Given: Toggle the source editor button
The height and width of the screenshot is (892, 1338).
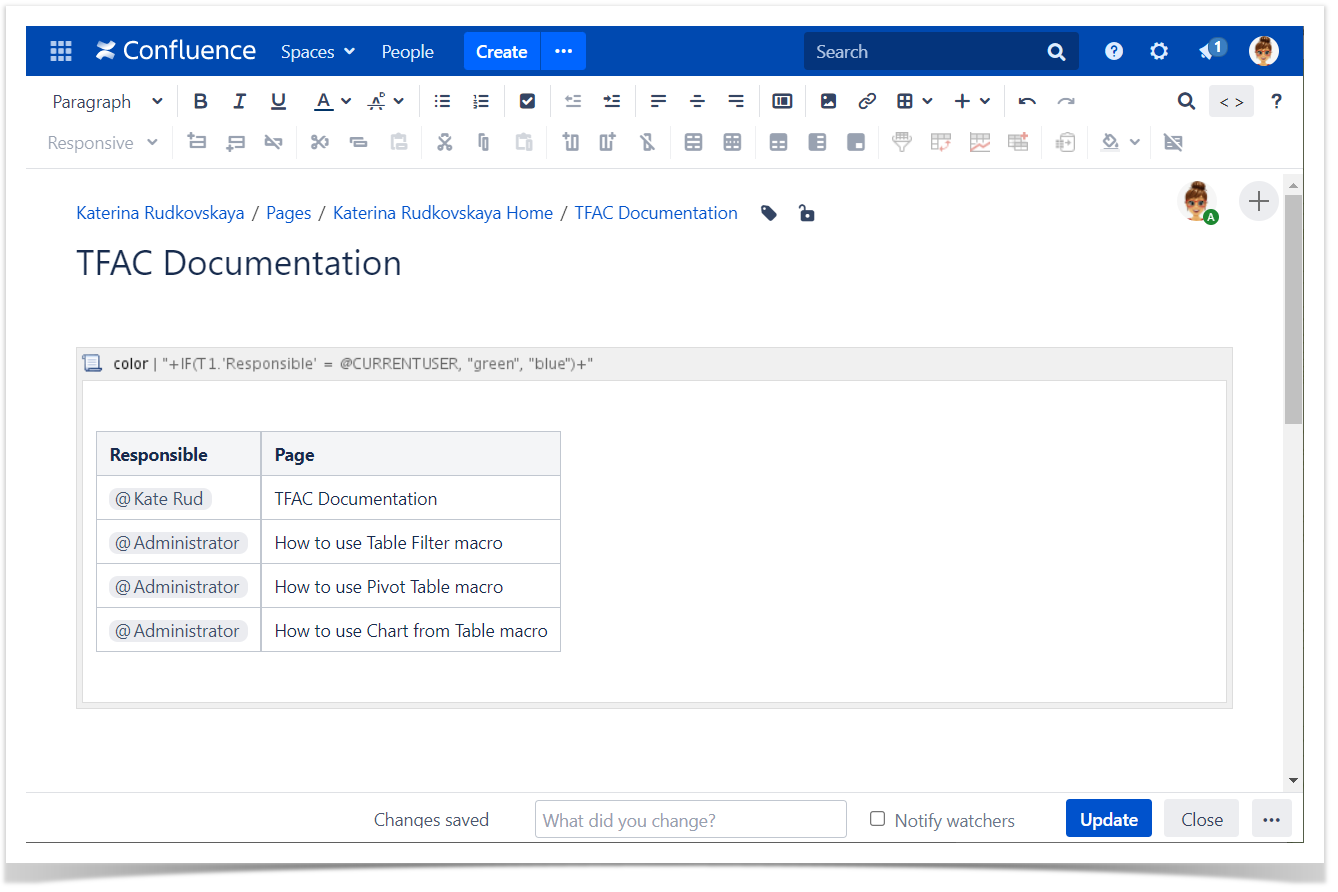Looking at the screenshot, I should 1231,101.
